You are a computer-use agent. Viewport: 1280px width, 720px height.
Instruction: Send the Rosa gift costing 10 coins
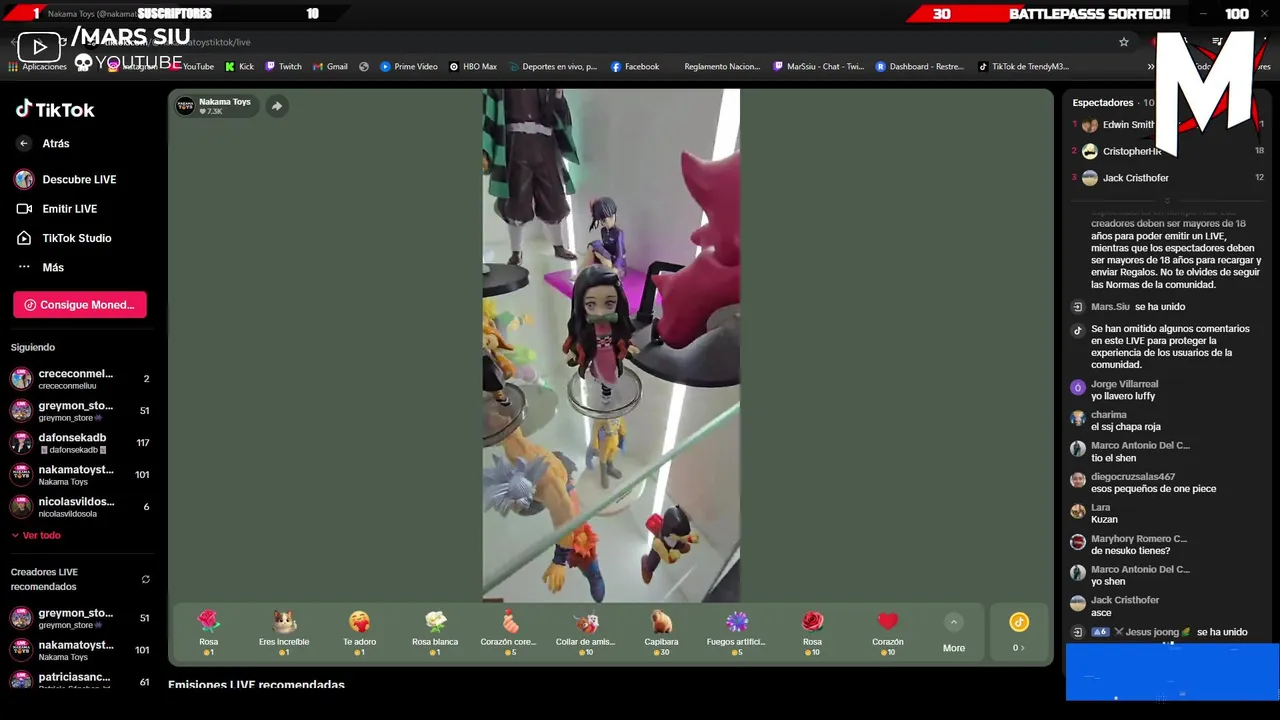point(812,632)
